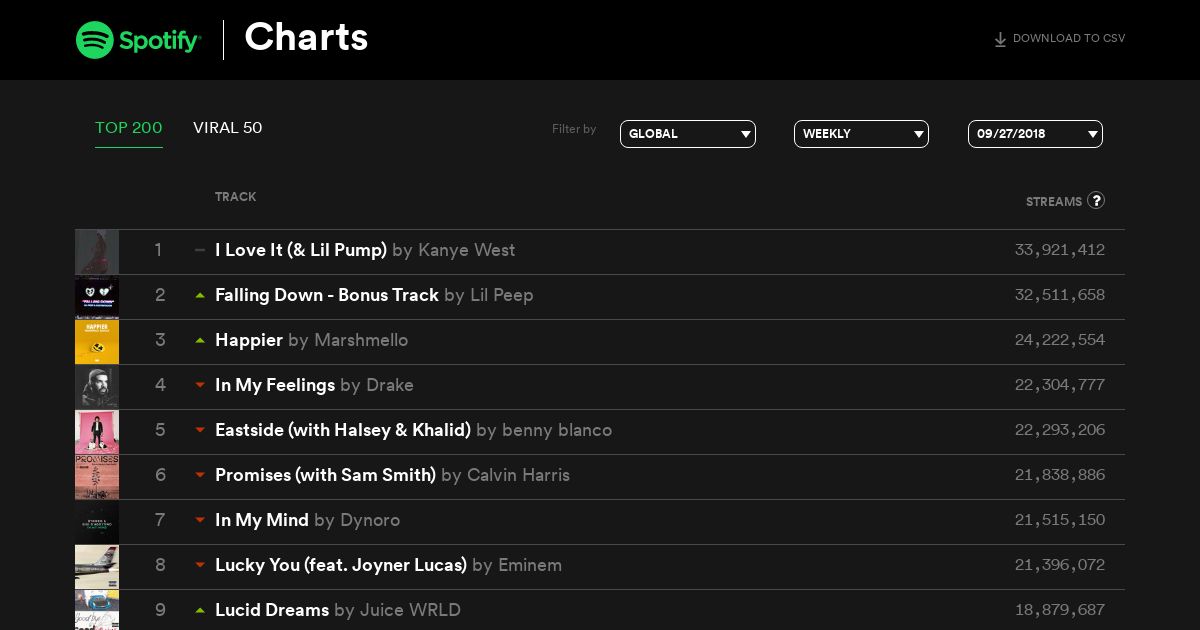1200x630 pixels.
Task: Click the In My Mind by Dynoro track
Action: coord(307,520)
